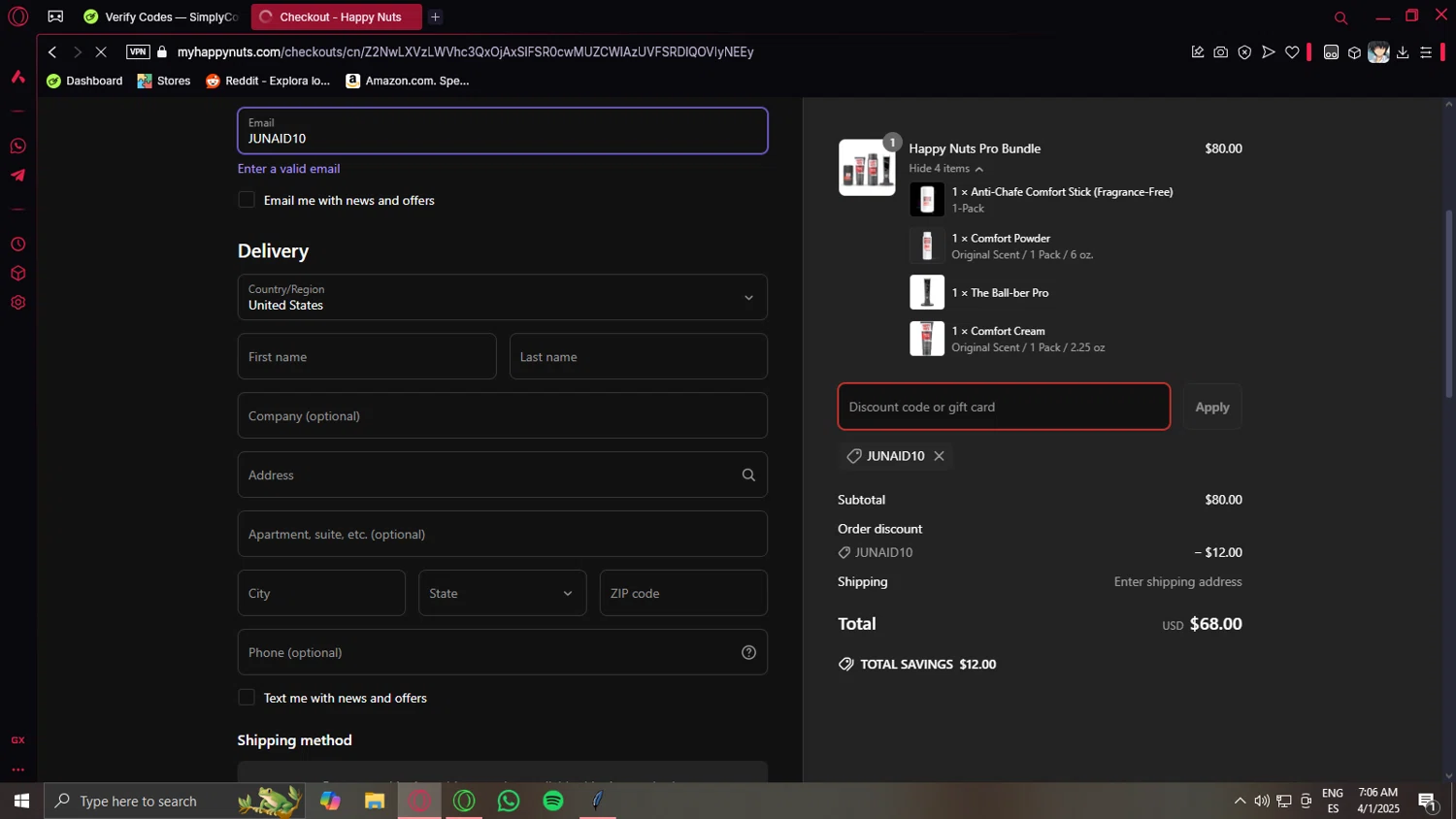Focus the Email input field
Image resolution: width=1456 pixels, height=819 pixels.
point(503,131)
